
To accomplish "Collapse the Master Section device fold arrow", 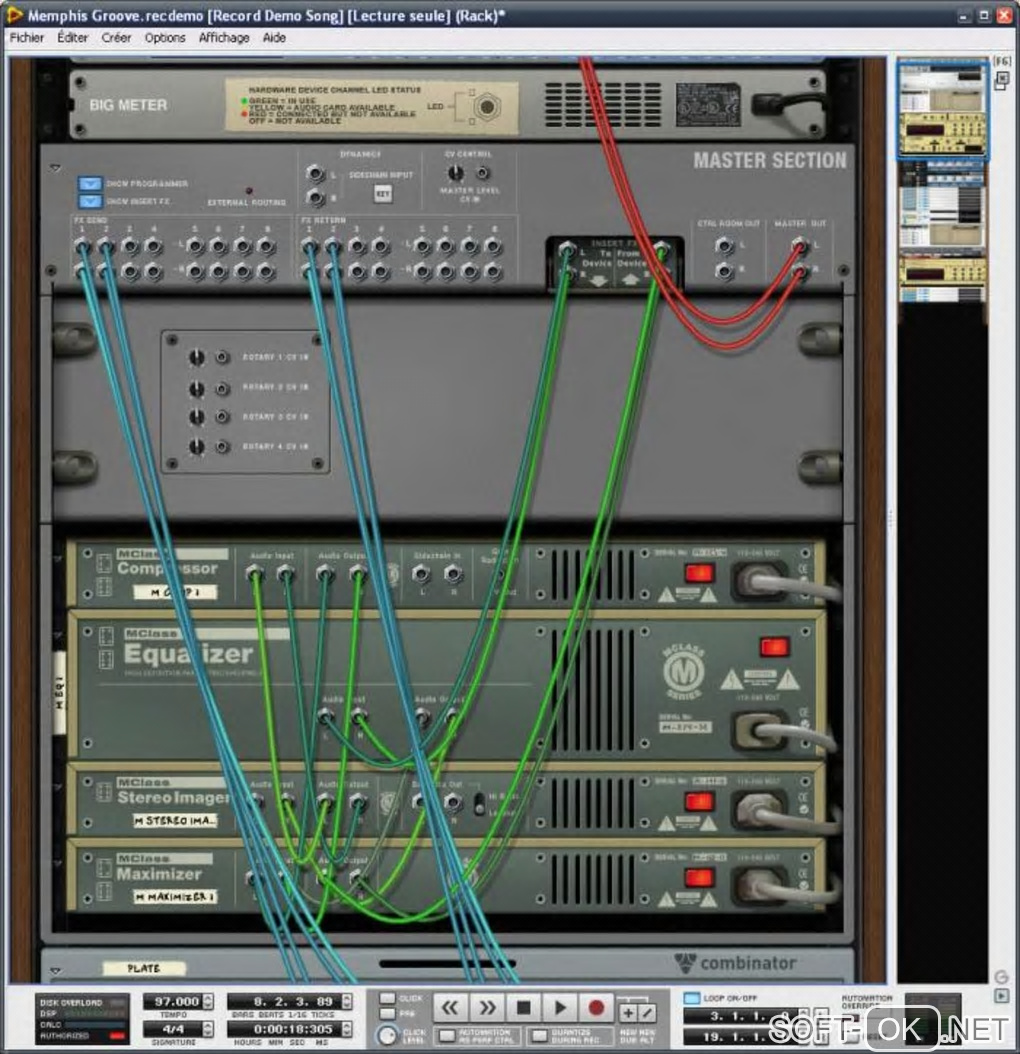I will click(55, 167).
